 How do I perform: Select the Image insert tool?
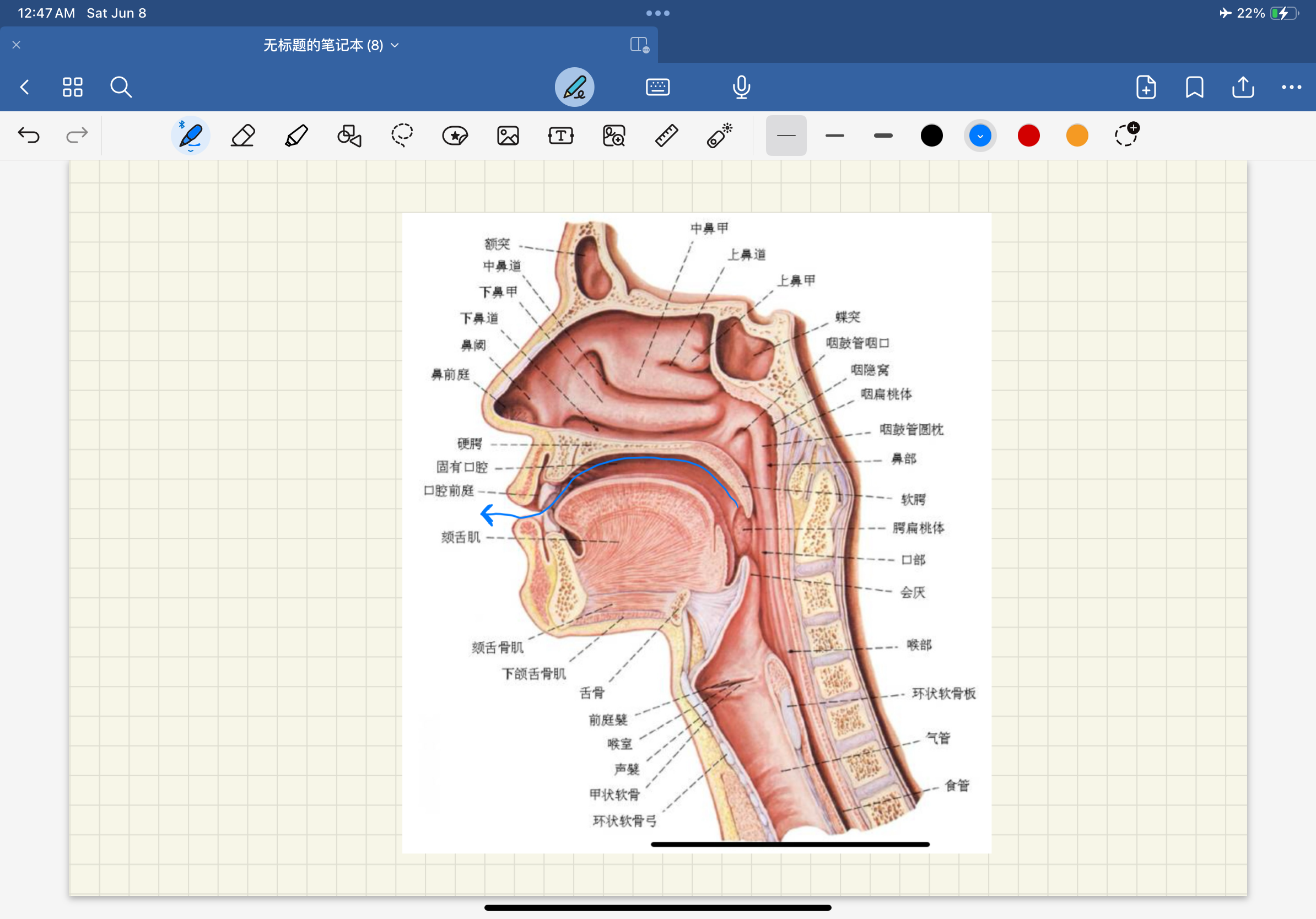(x=508, y=136)
